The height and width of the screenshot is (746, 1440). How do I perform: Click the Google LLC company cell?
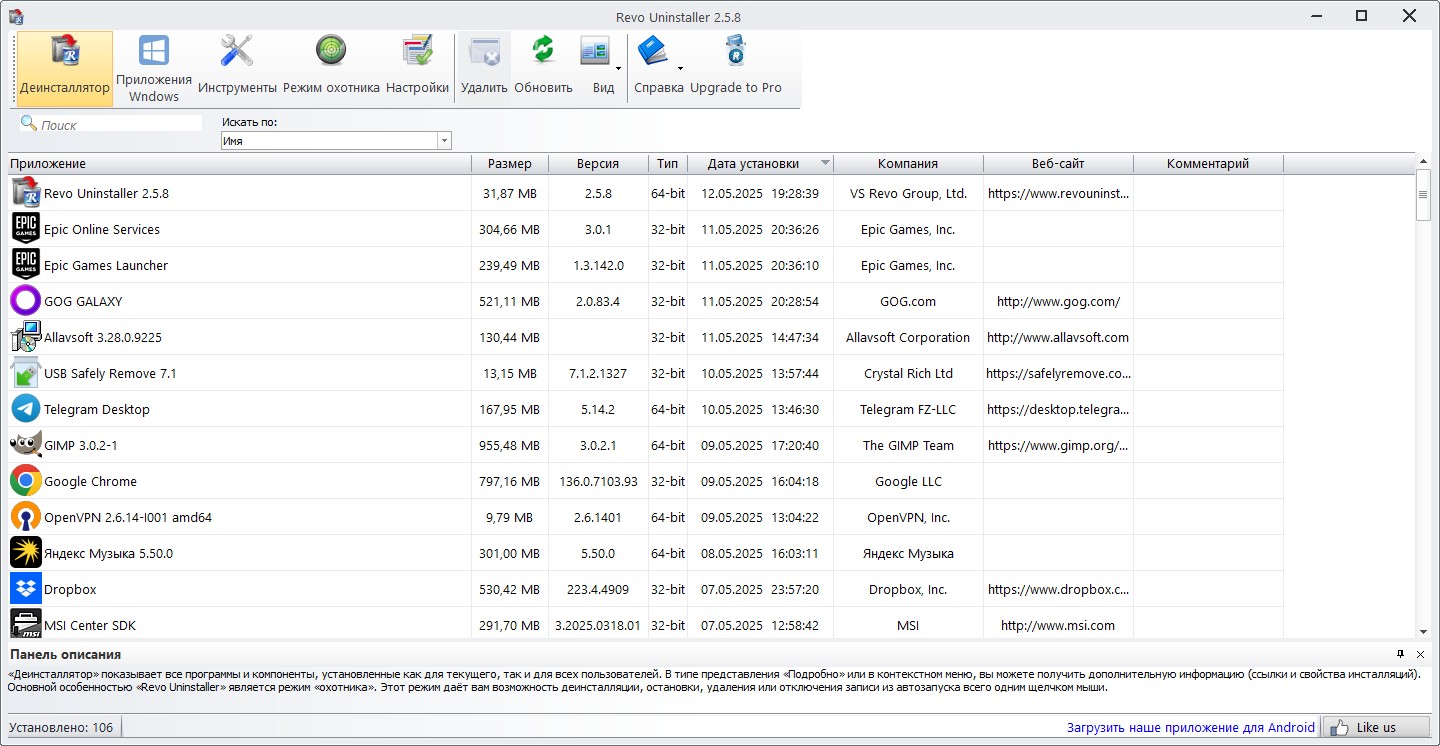(x=908, y=481)
